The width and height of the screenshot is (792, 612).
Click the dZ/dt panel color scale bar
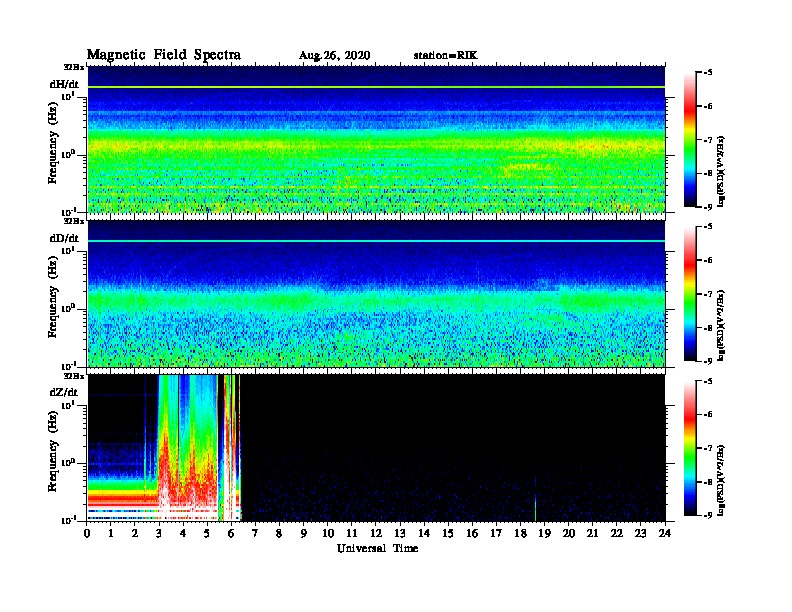point(690,448)
